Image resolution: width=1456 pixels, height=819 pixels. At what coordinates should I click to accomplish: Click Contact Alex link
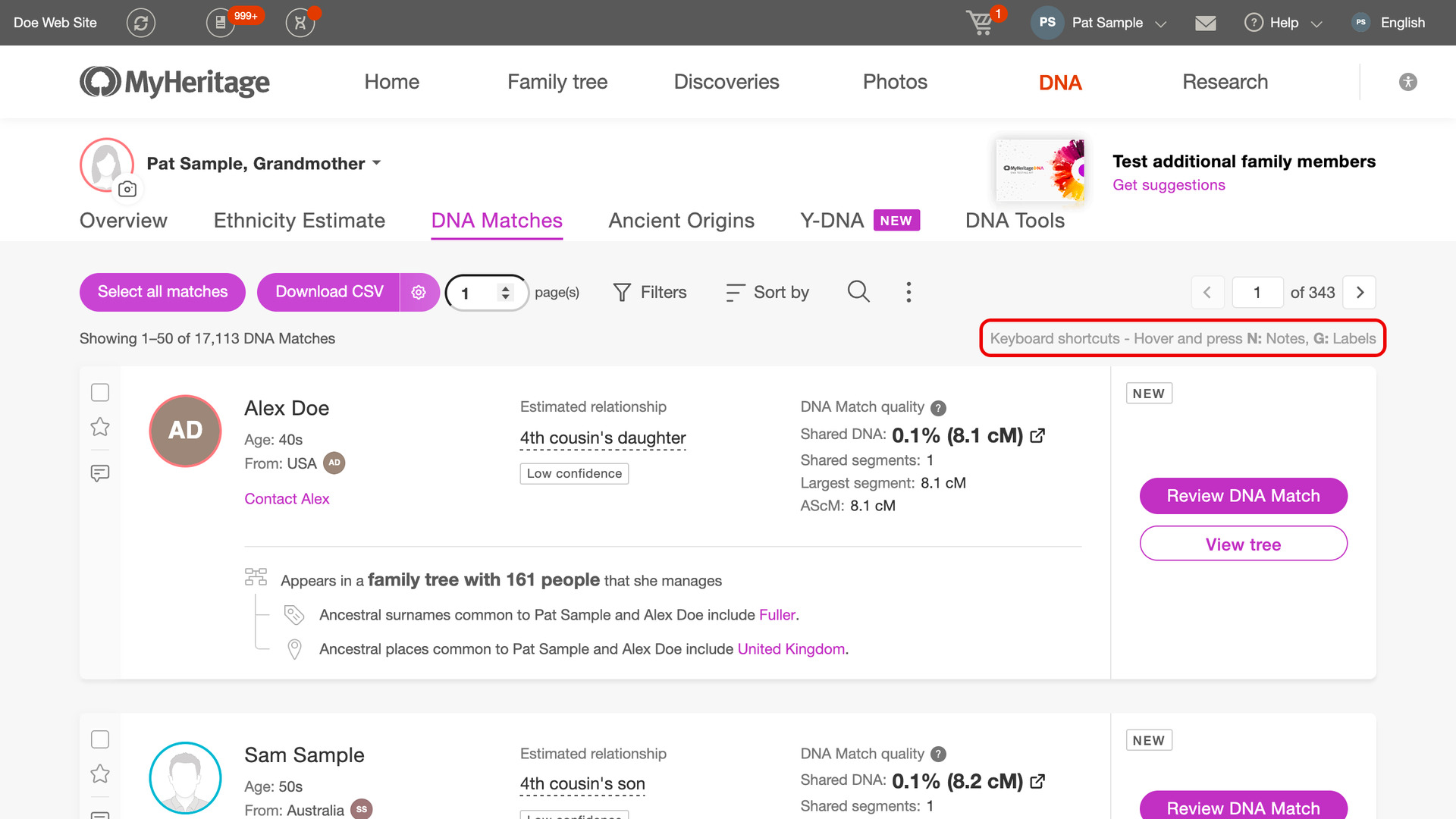[x=287, y=499]
